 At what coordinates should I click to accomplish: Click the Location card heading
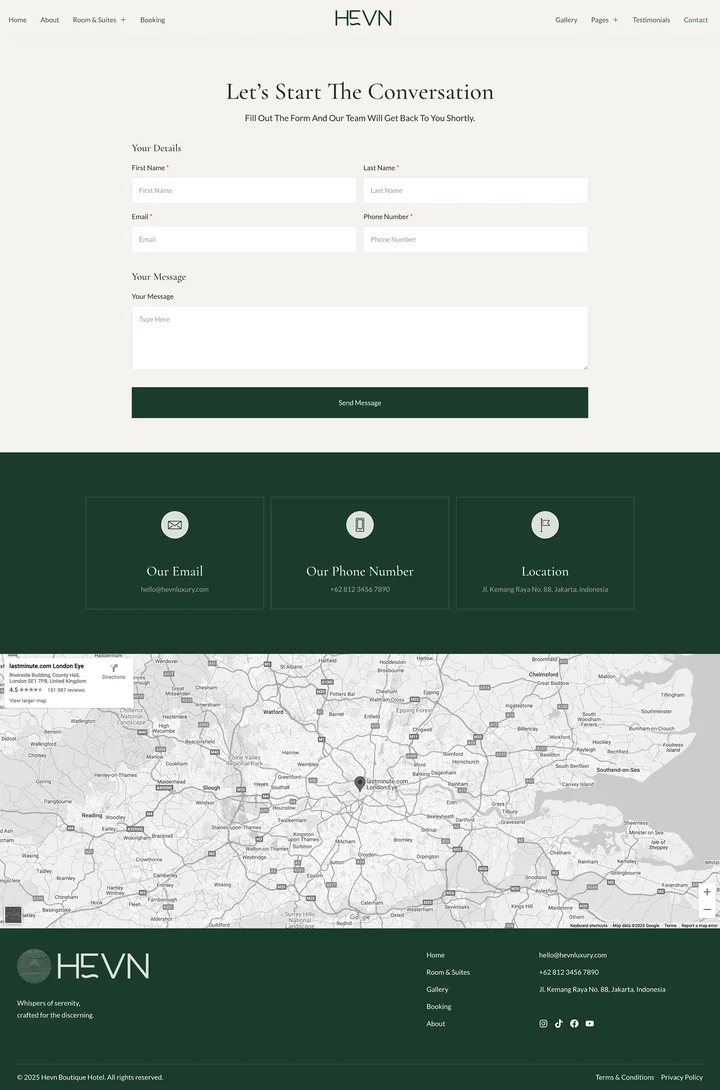[545, 571]
